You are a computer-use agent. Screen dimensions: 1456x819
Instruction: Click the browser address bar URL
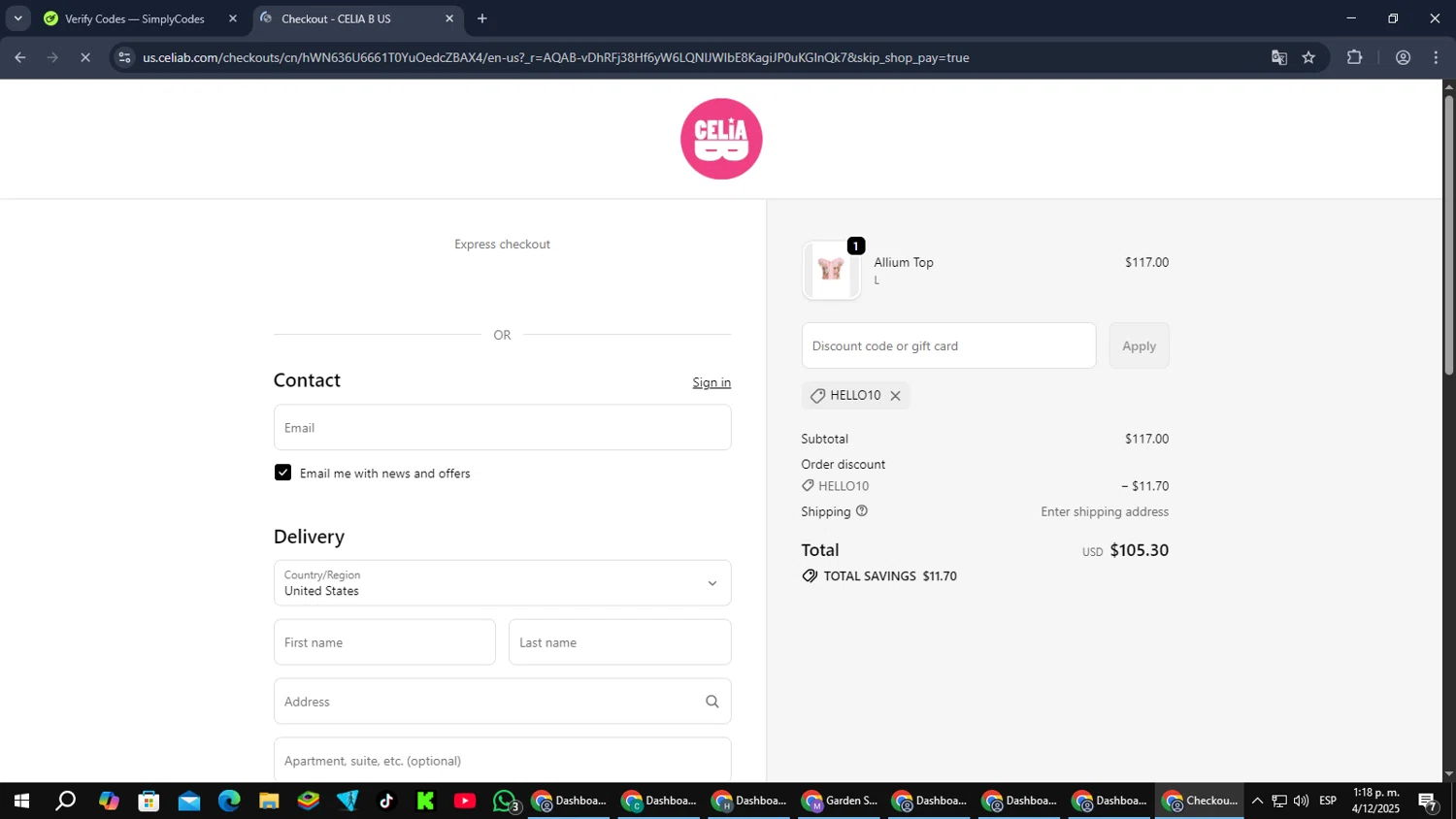(x=556, y=57)
